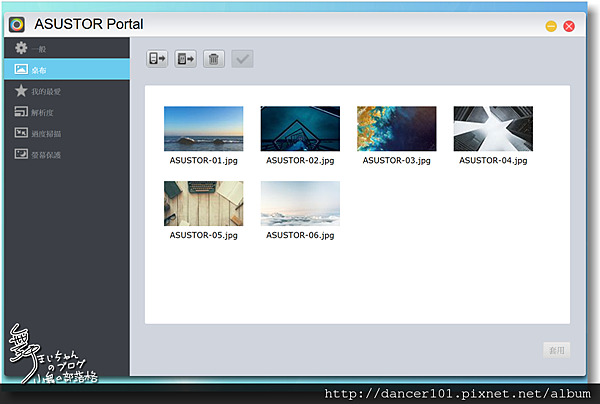Select the 桌布 wallpaper section in sidebar
Image resolution: width=600 pixels, height=404 pixels.
point(67,69)
